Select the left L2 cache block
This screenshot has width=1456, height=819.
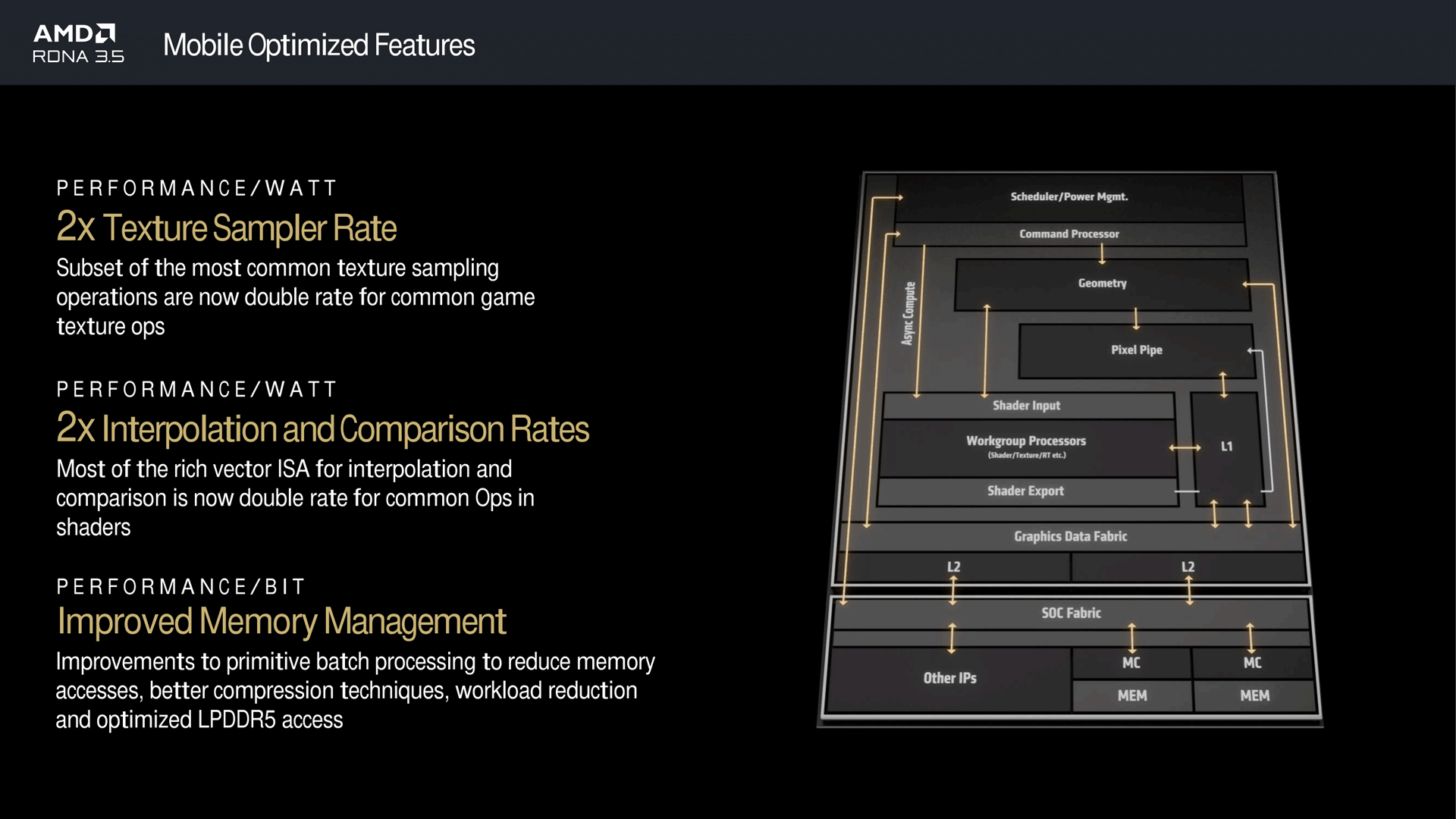pyautogui.click(x=953, y=567)
